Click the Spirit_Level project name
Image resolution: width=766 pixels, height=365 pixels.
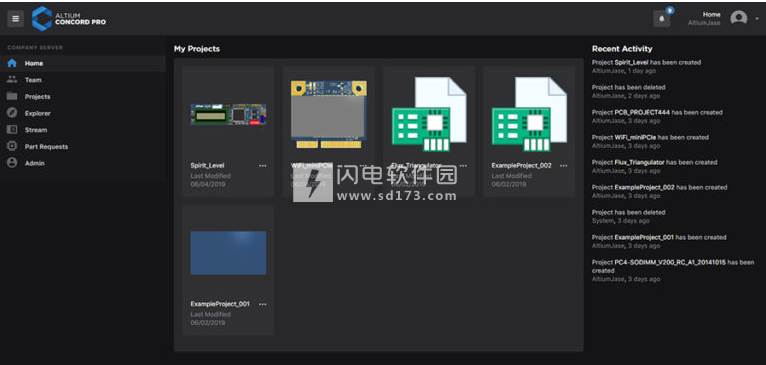point(207,166)
